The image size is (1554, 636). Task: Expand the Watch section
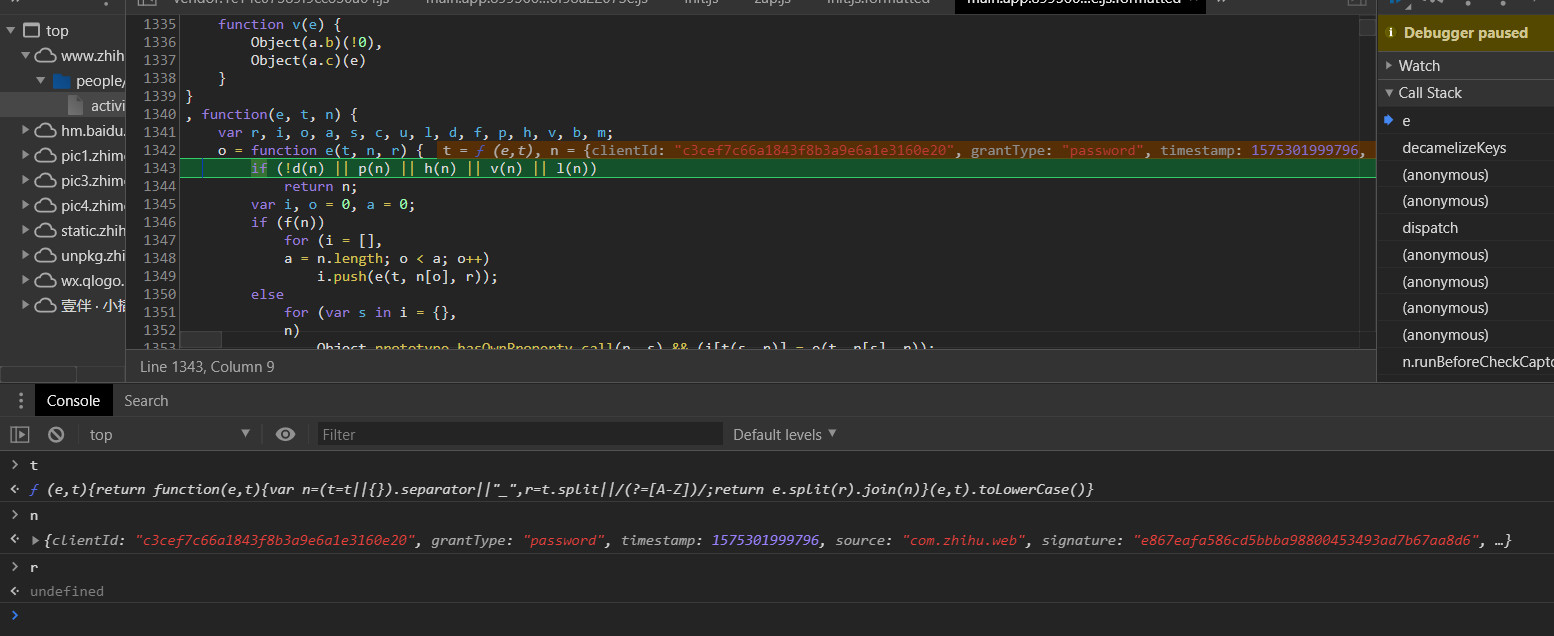pos(1389,65)
